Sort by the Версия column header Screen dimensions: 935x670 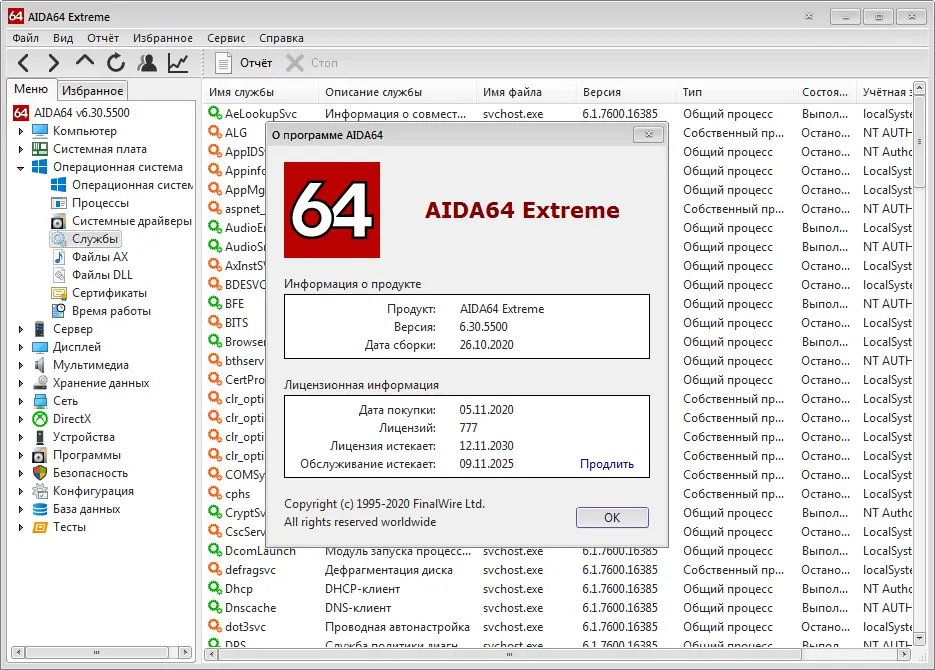(625, 92)
